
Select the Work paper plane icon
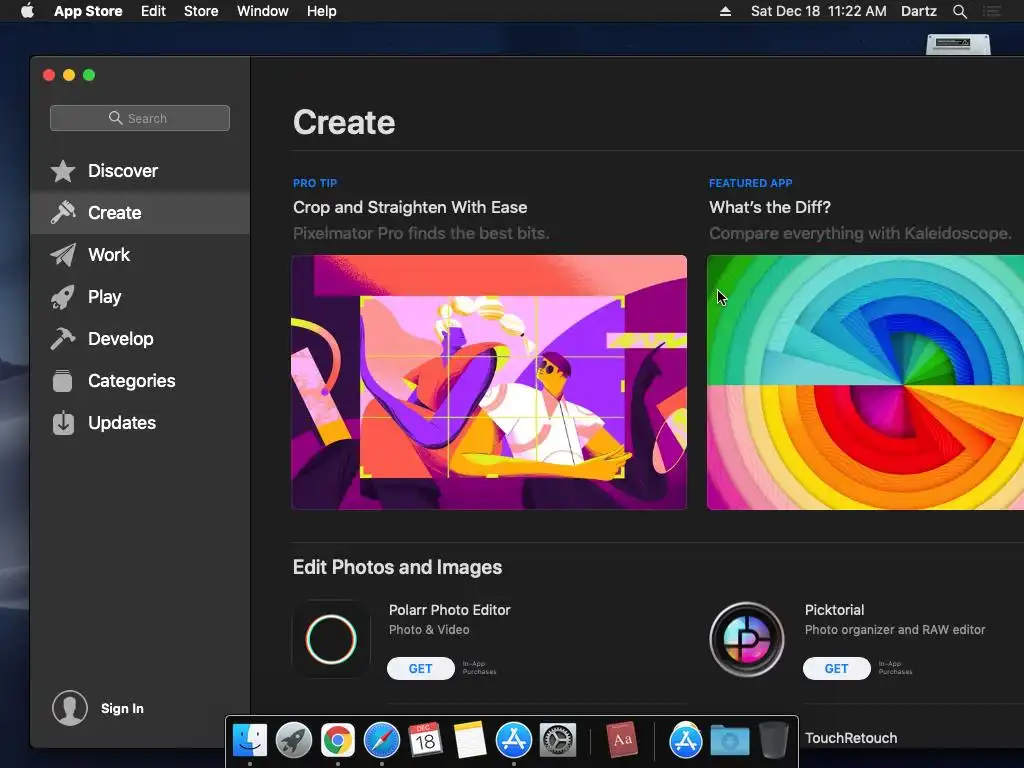63,255
